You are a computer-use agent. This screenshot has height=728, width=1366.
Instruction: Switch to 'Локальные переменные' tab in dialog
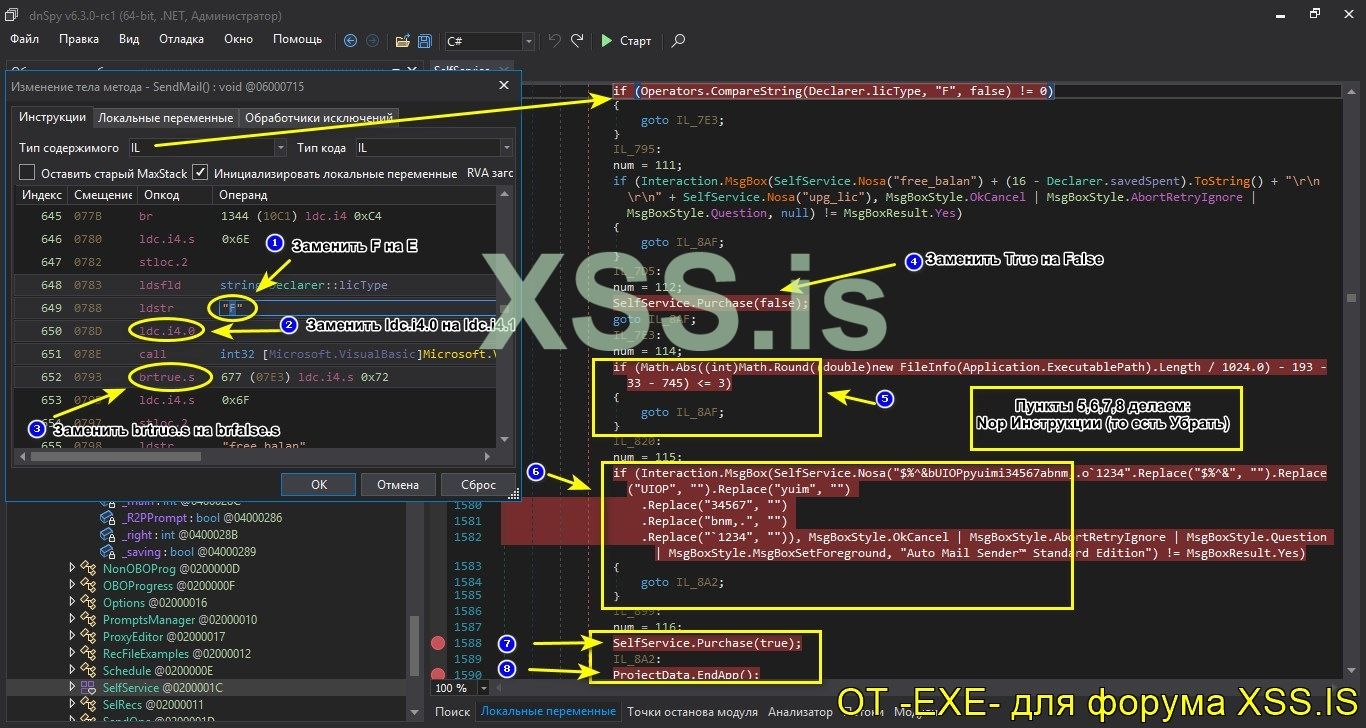point(166,117)
